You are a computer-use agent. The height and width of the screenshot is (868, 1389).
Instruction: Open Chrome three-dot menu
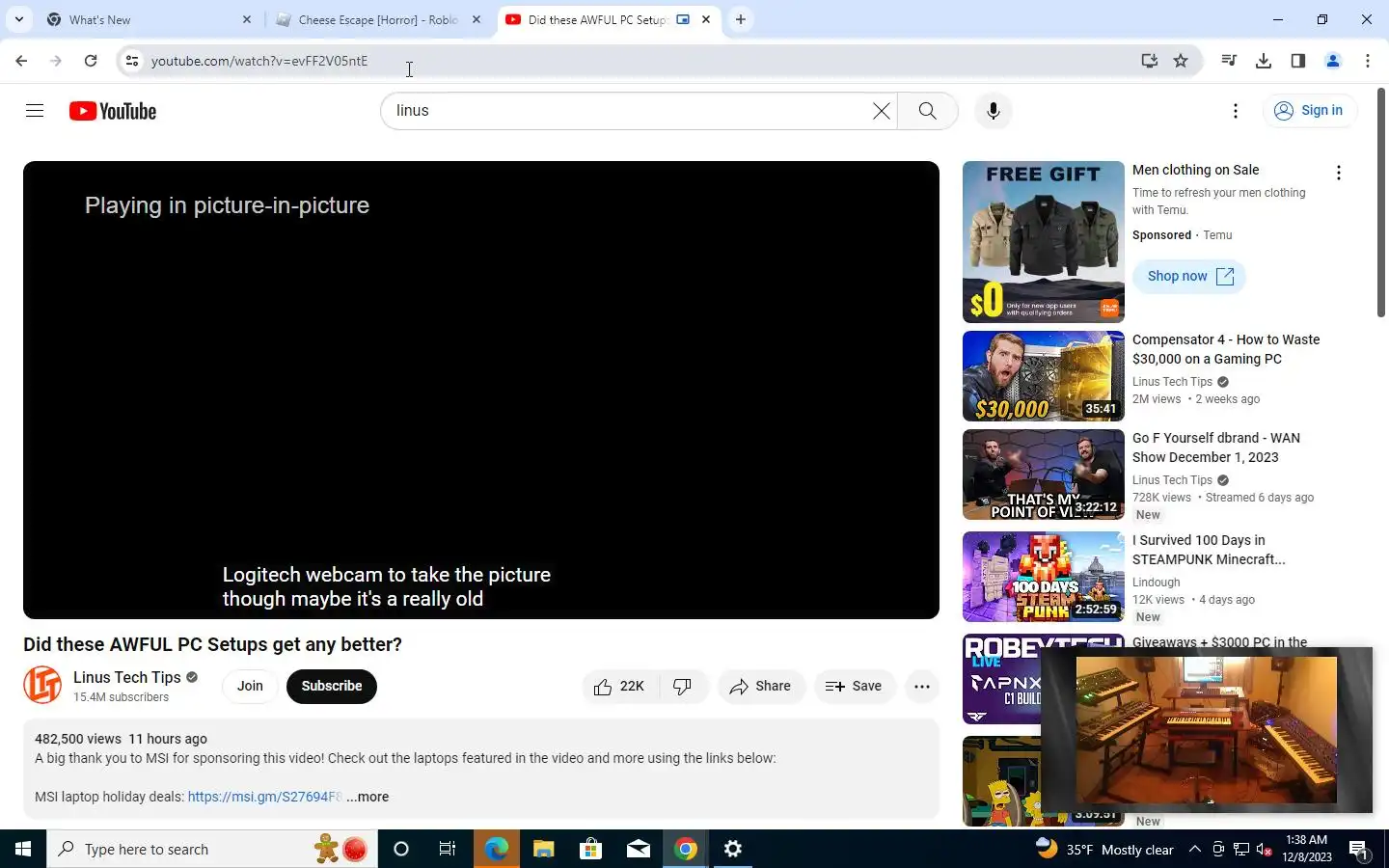tap(1368, 61)
